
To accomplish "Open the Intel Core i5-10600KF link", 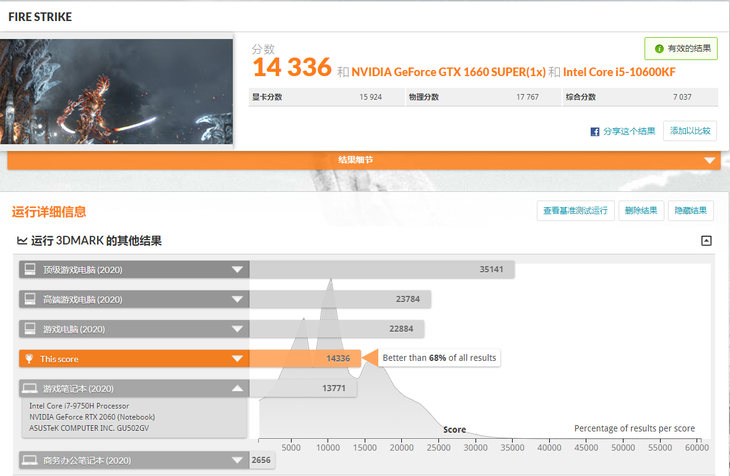I will (x=619, y=72).
